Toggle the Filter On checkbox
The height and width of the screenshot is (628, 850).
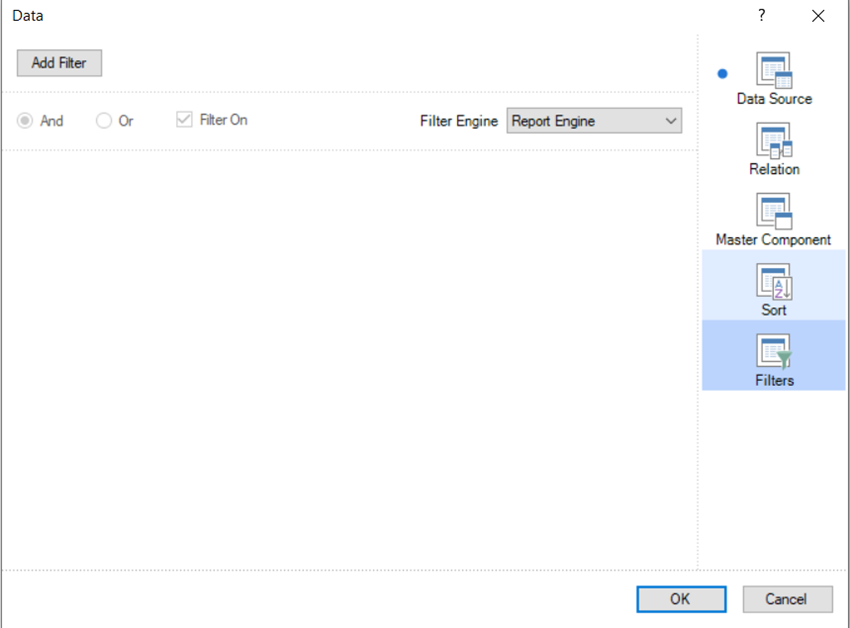(184, 119)
